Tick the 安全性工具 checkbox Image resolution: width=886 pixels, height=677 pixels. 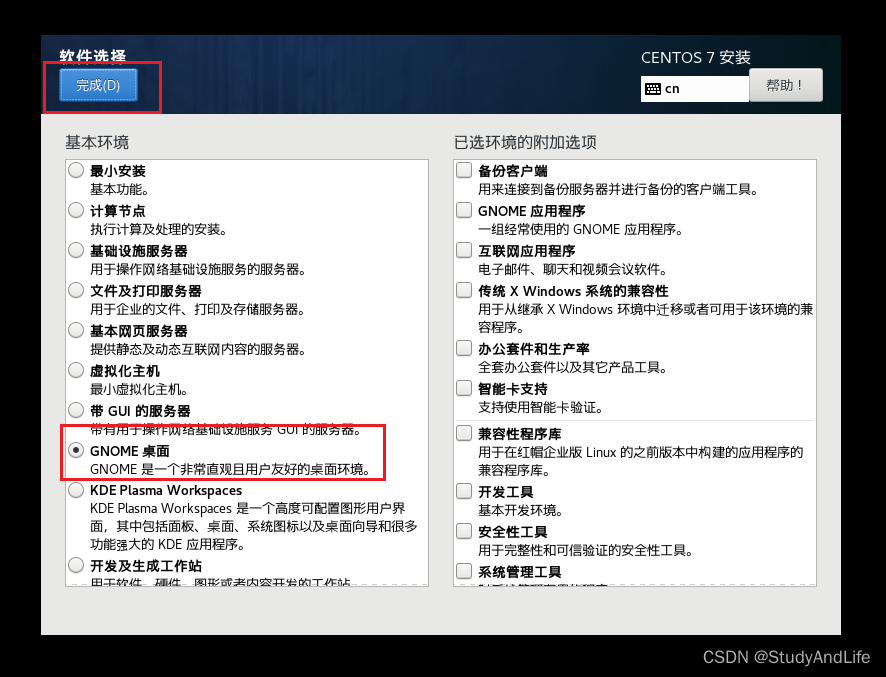coord(464,531)
